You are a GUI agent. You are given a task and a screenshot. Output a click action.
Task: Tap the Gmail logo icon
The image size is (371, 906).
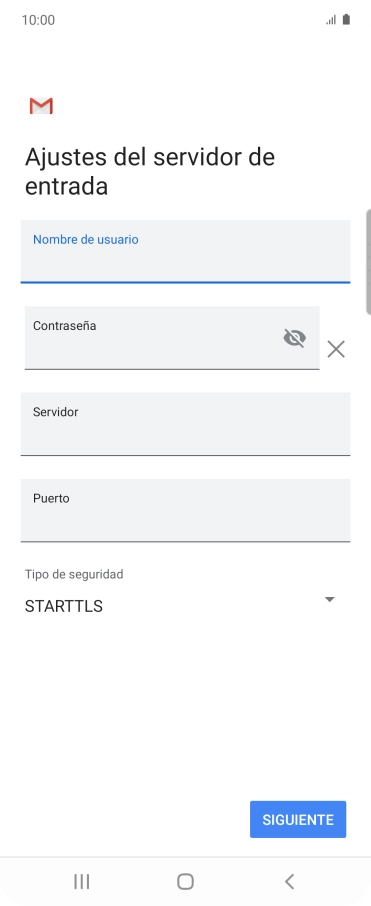click(41, 106)
